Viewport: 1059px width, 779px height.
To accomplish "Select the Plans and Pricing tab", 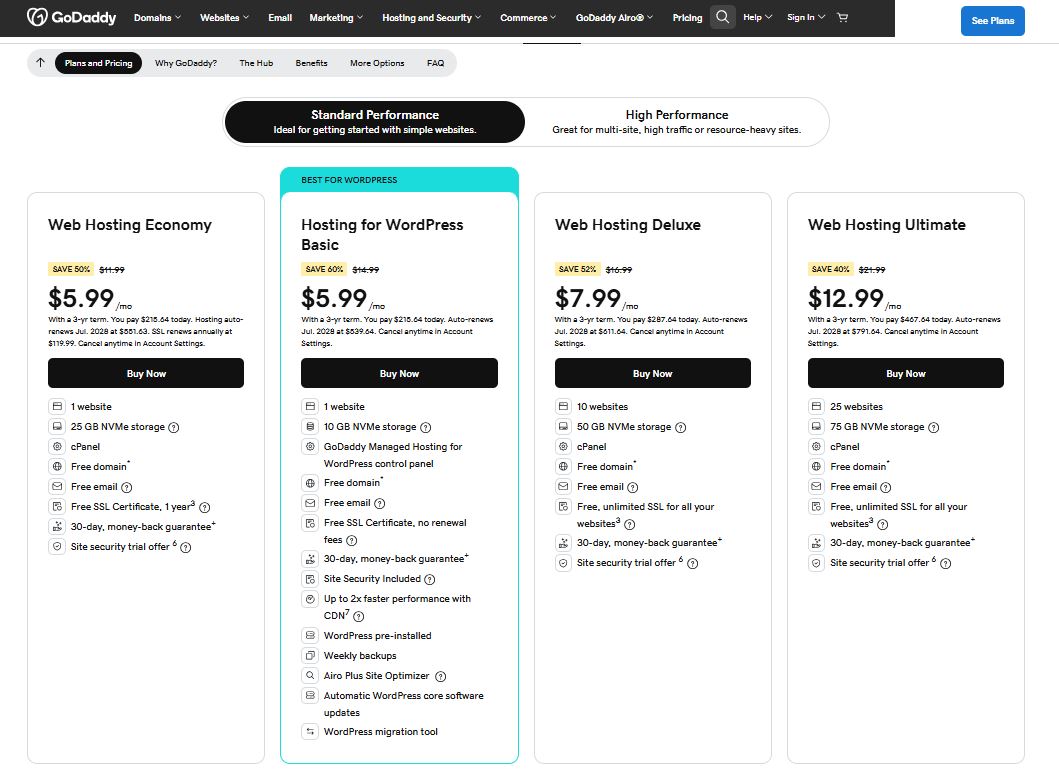I will coord(98,62).
